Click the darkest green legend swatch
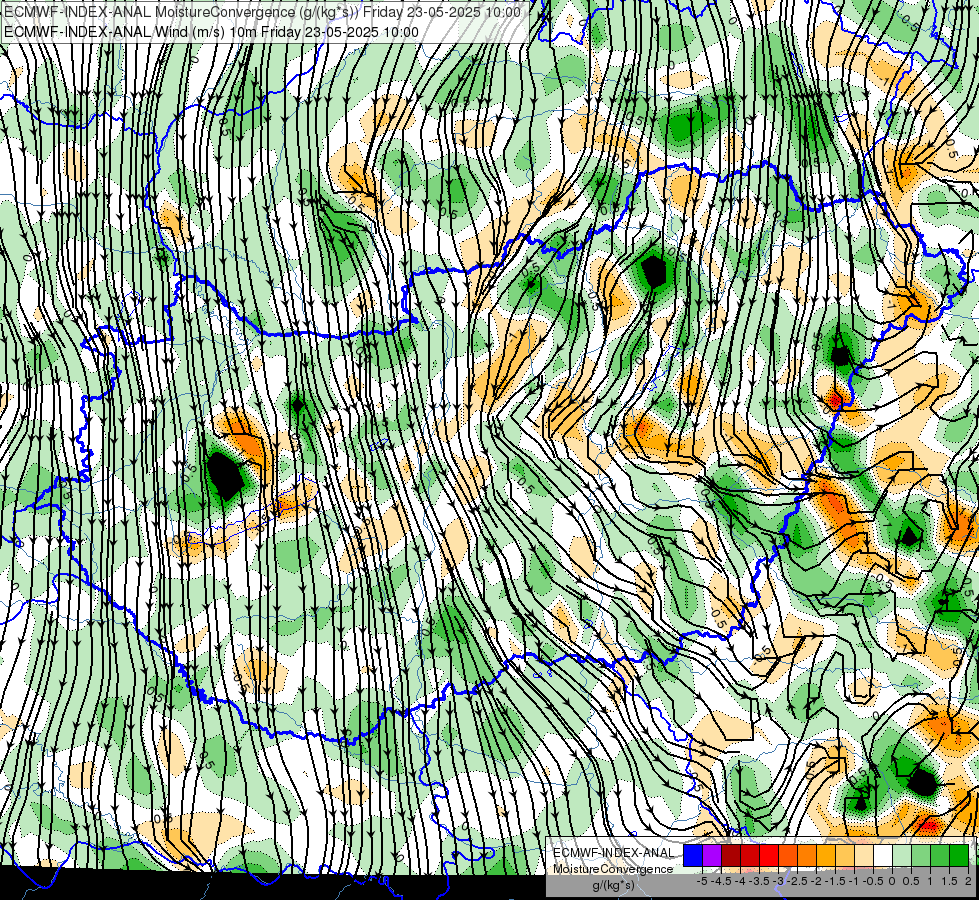Screen dimensions: 979x900 click(959, 855)
